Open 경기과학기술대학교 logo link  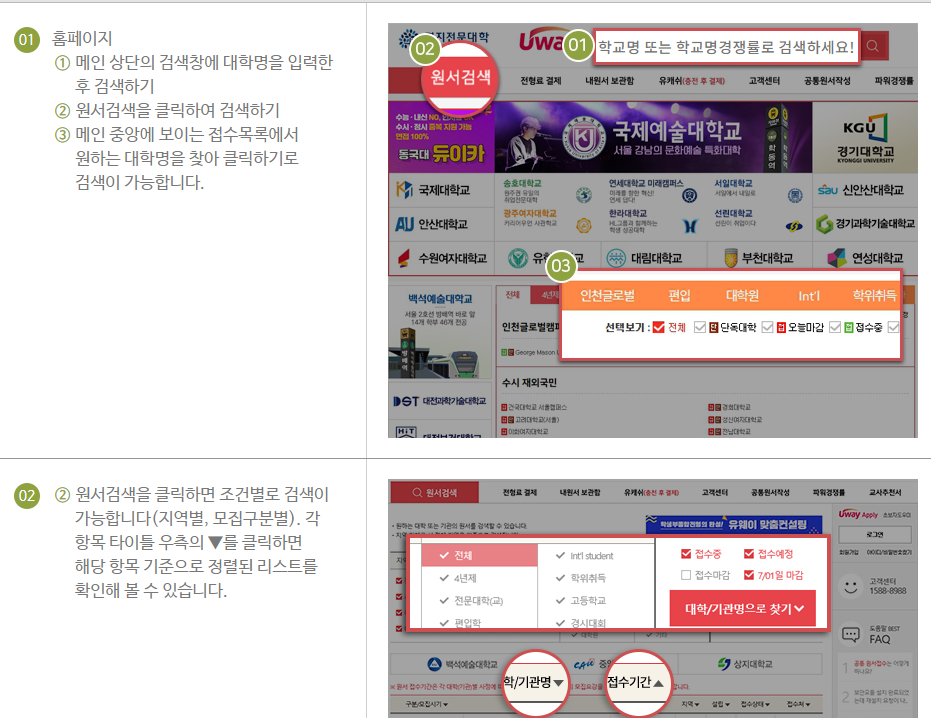(864, 224)
